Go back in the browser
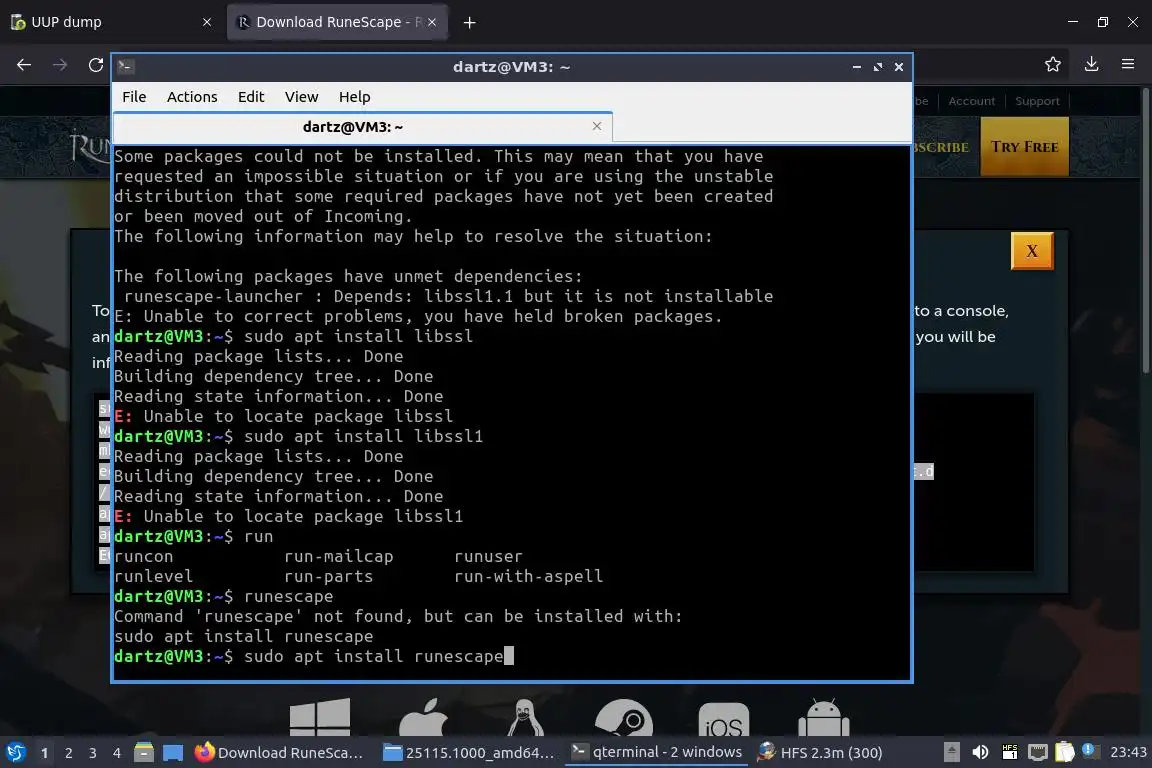The width and height of the screenshot is (1152, 768). [x=24, y=65]
